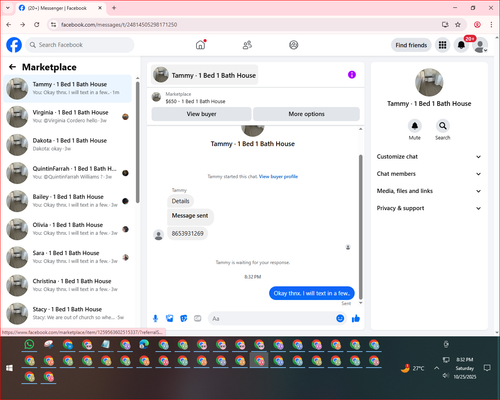The height and width of the screenshot is (400, 500).
Task: Click the Message sent bubble
Action: click(x=190, y=216)
